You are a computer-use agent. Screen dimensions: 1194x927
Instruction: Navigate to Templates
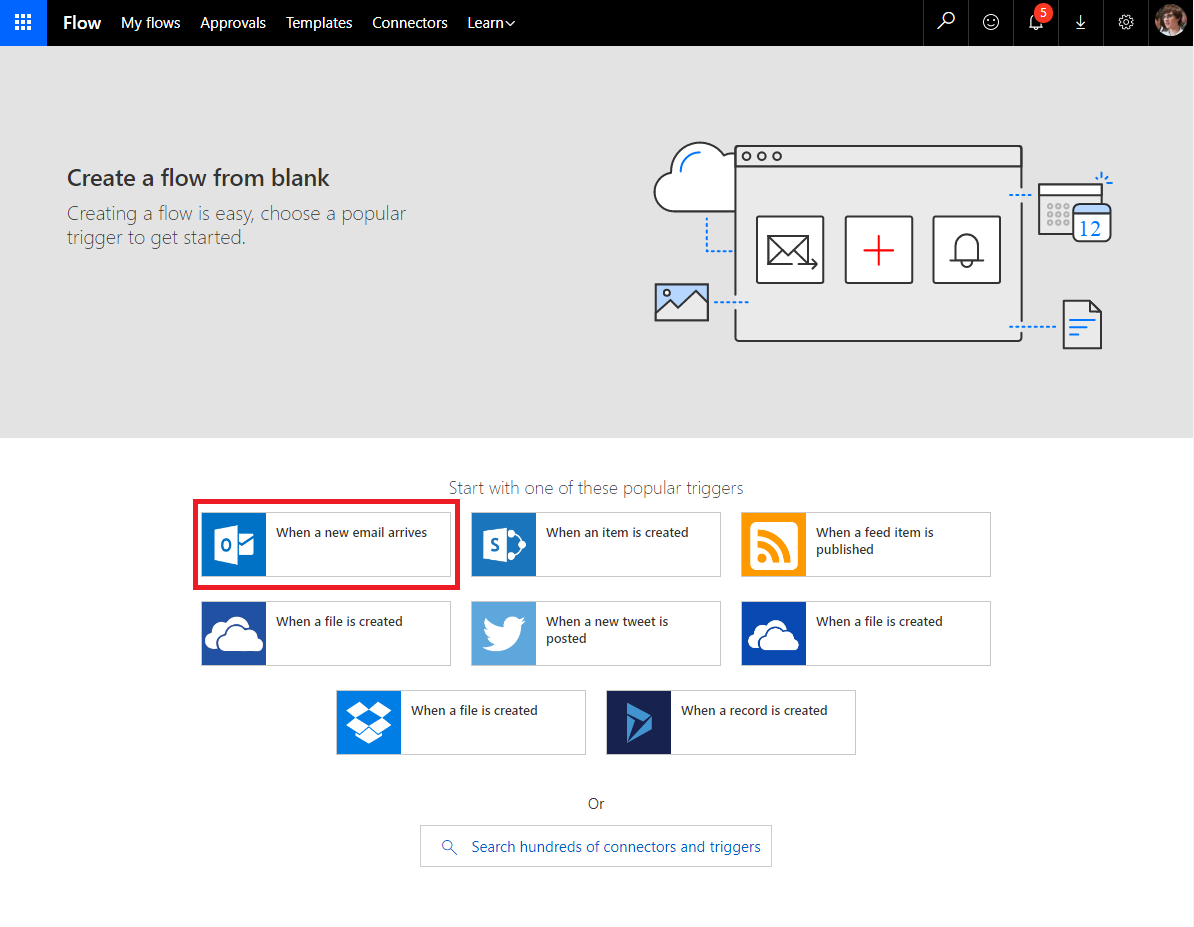pos(319,23)
